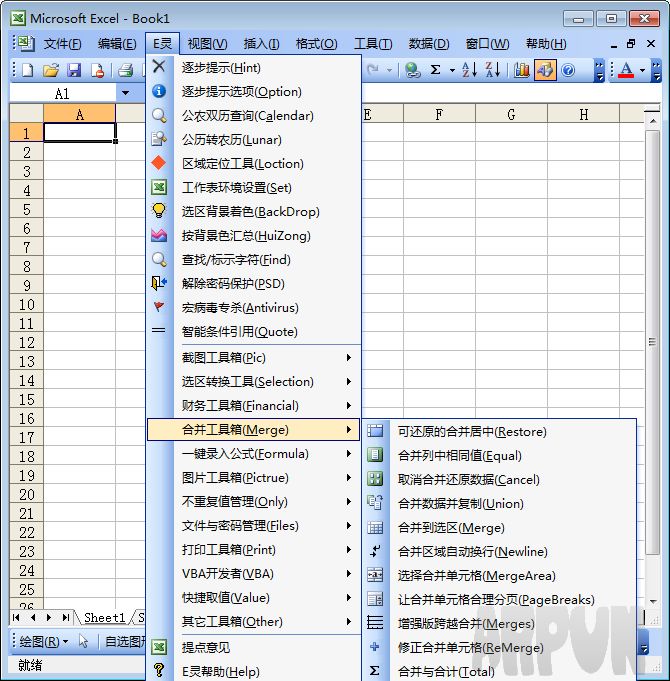Click icon beside 可还原的合并居中(Restore)
Image resolution: width=670 pixels, height=681 pixels.
[375, 431]
